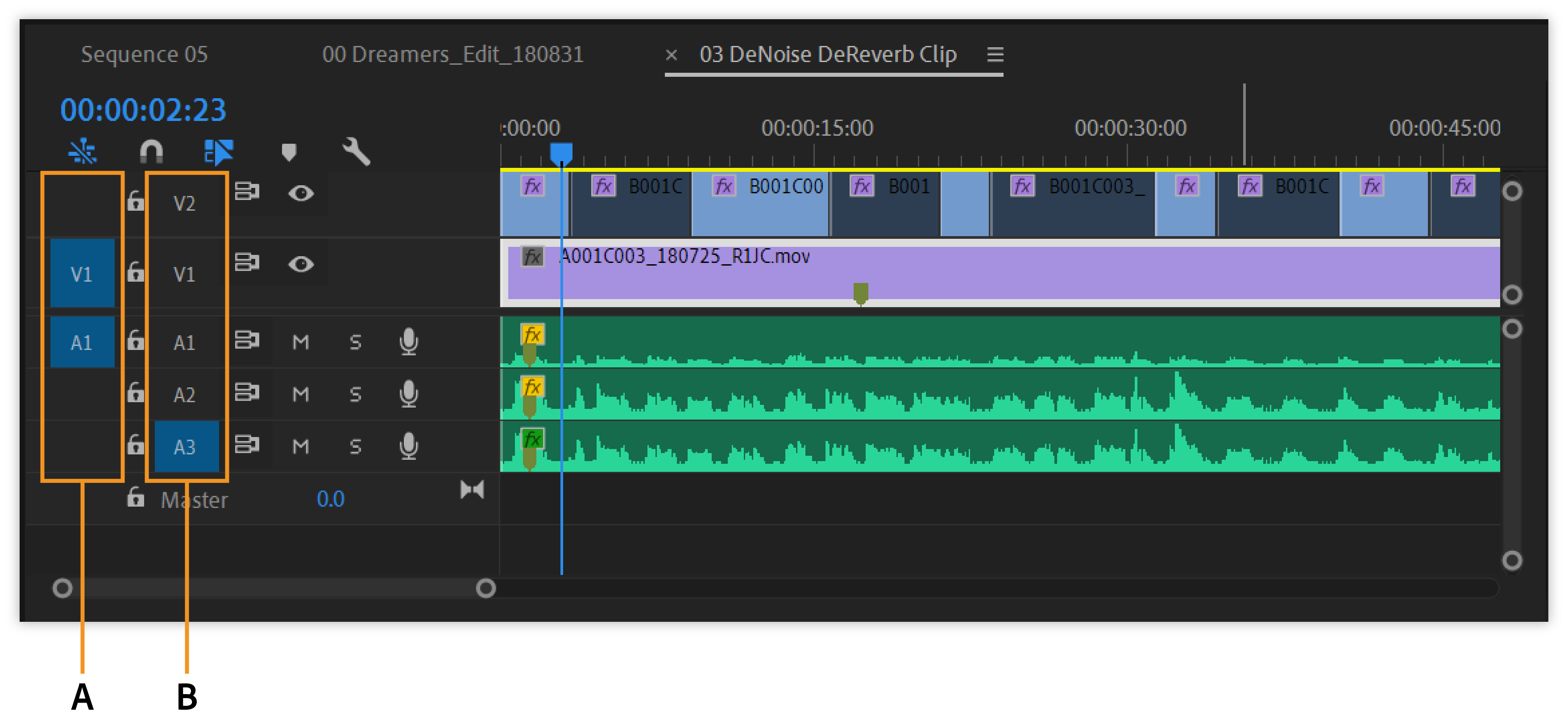Solo track A3 with S button
Image resolution: width=1568 pixels, height=720 pixels.
[356, 446]
